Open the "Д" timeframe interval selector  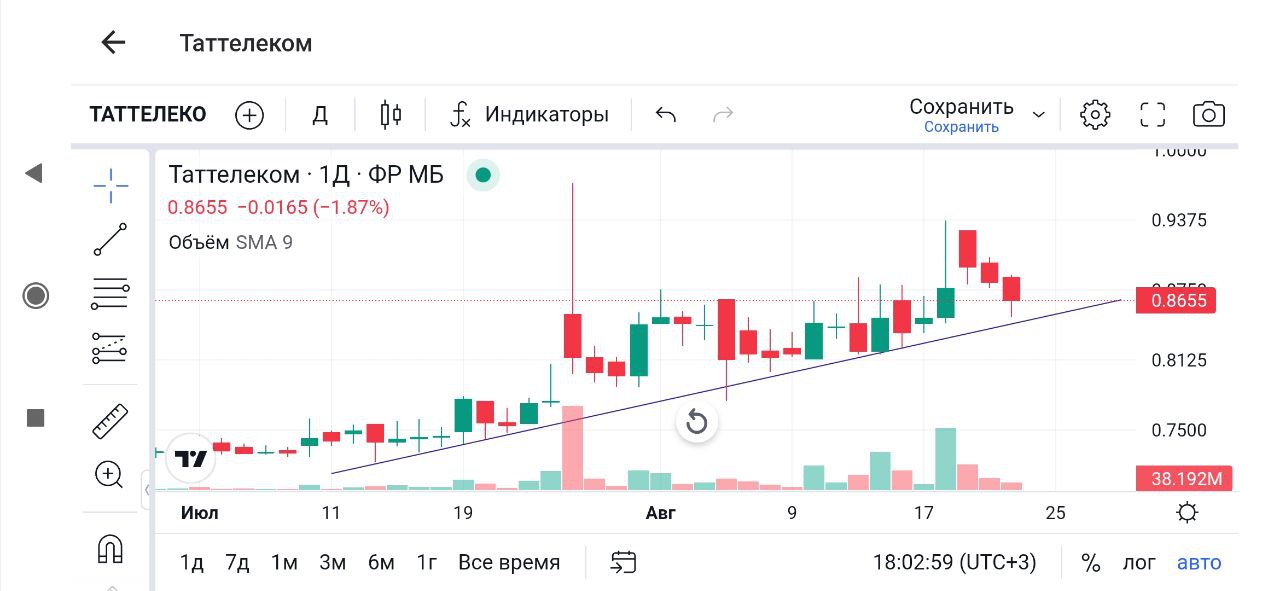[x=320, y=115]
